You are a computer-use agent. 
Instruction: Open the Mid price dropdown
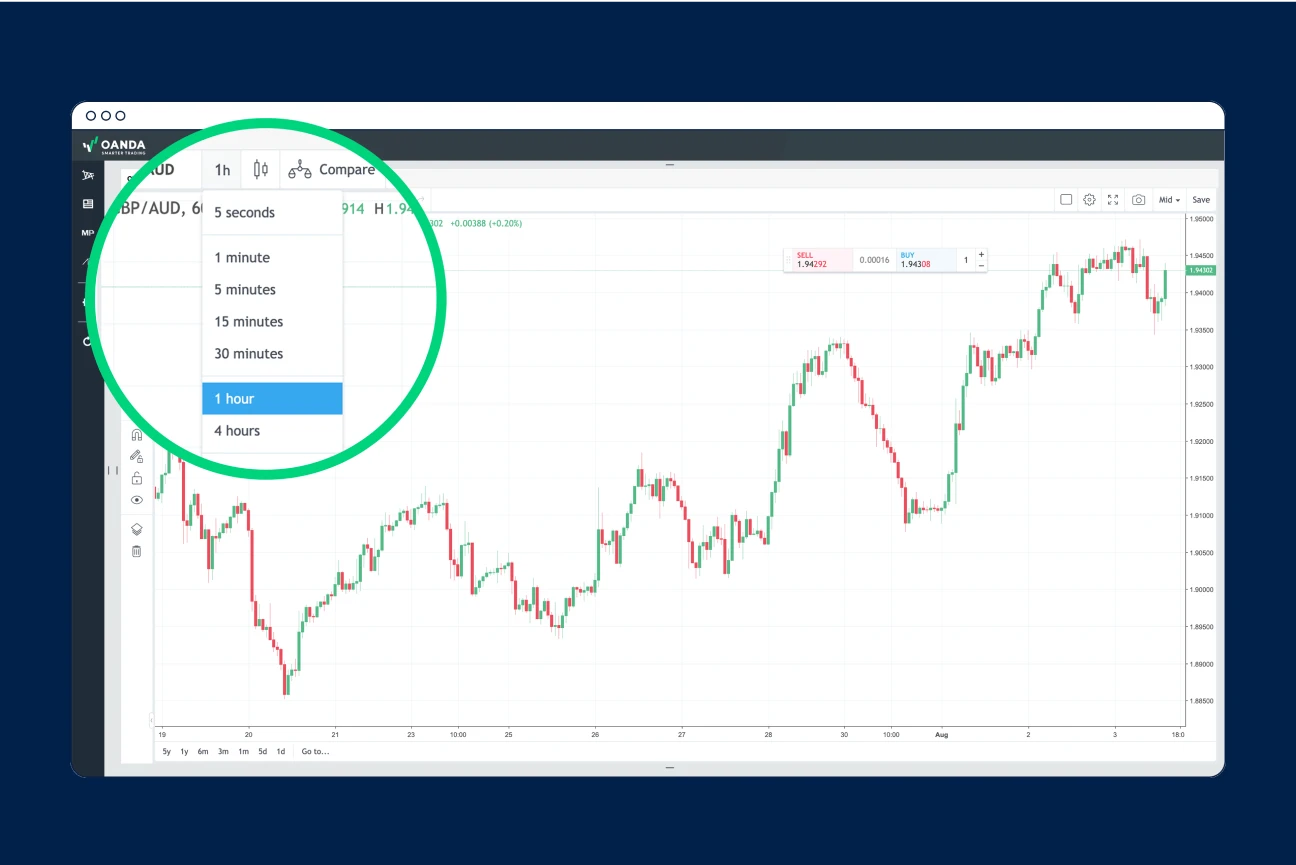(x=1169, y=200)
